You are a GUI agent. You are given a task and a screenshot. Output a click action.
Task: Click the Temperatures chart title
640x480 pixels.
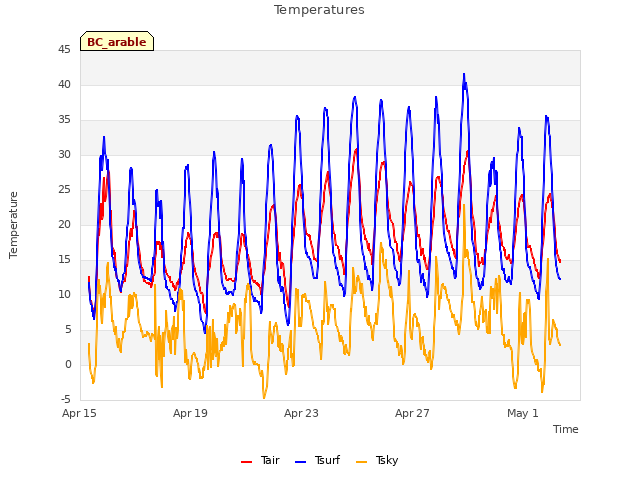coord(319,10)
